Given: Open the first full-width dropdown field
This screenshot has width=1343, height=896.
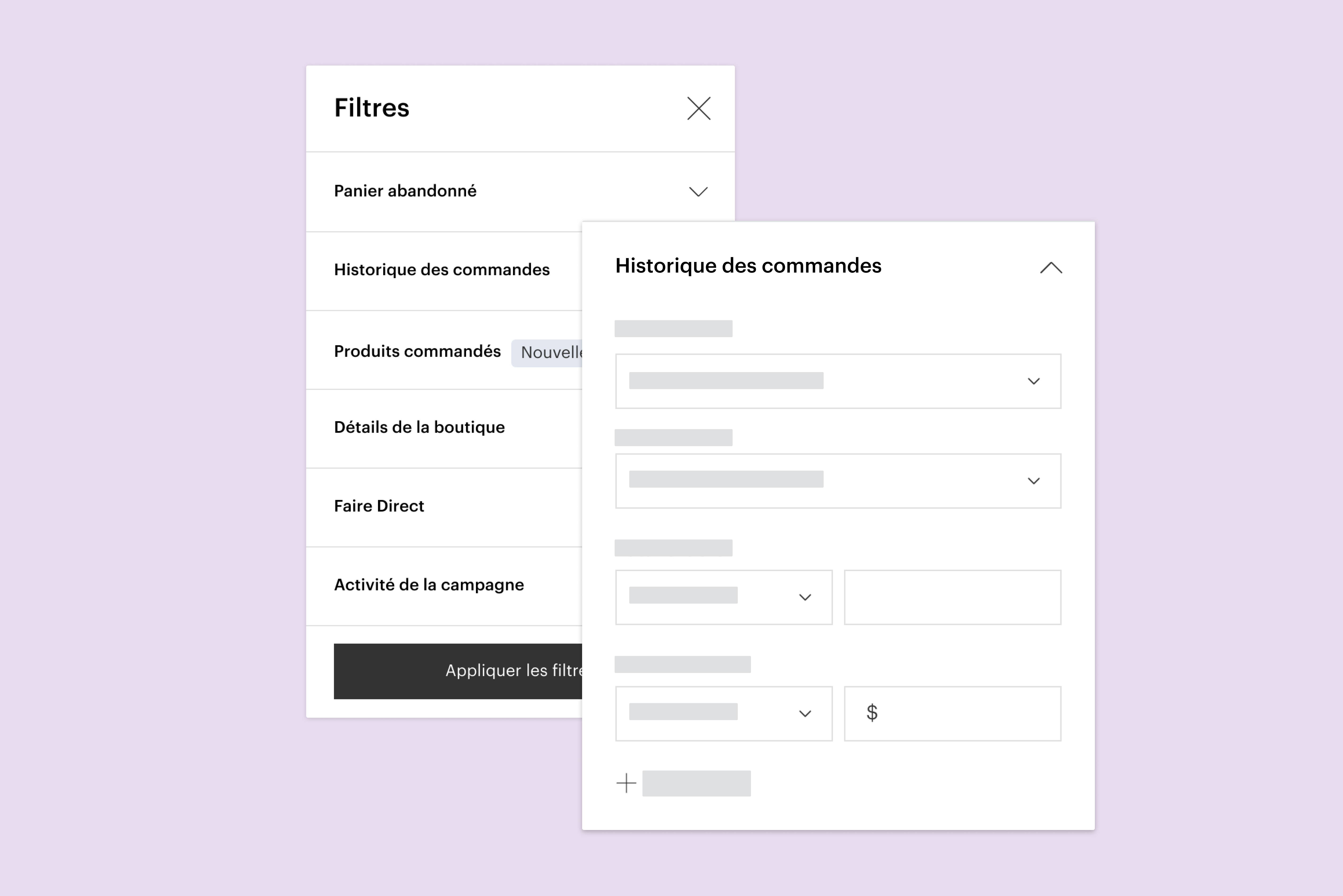Looking at the screenshot, I should [838, 381].
